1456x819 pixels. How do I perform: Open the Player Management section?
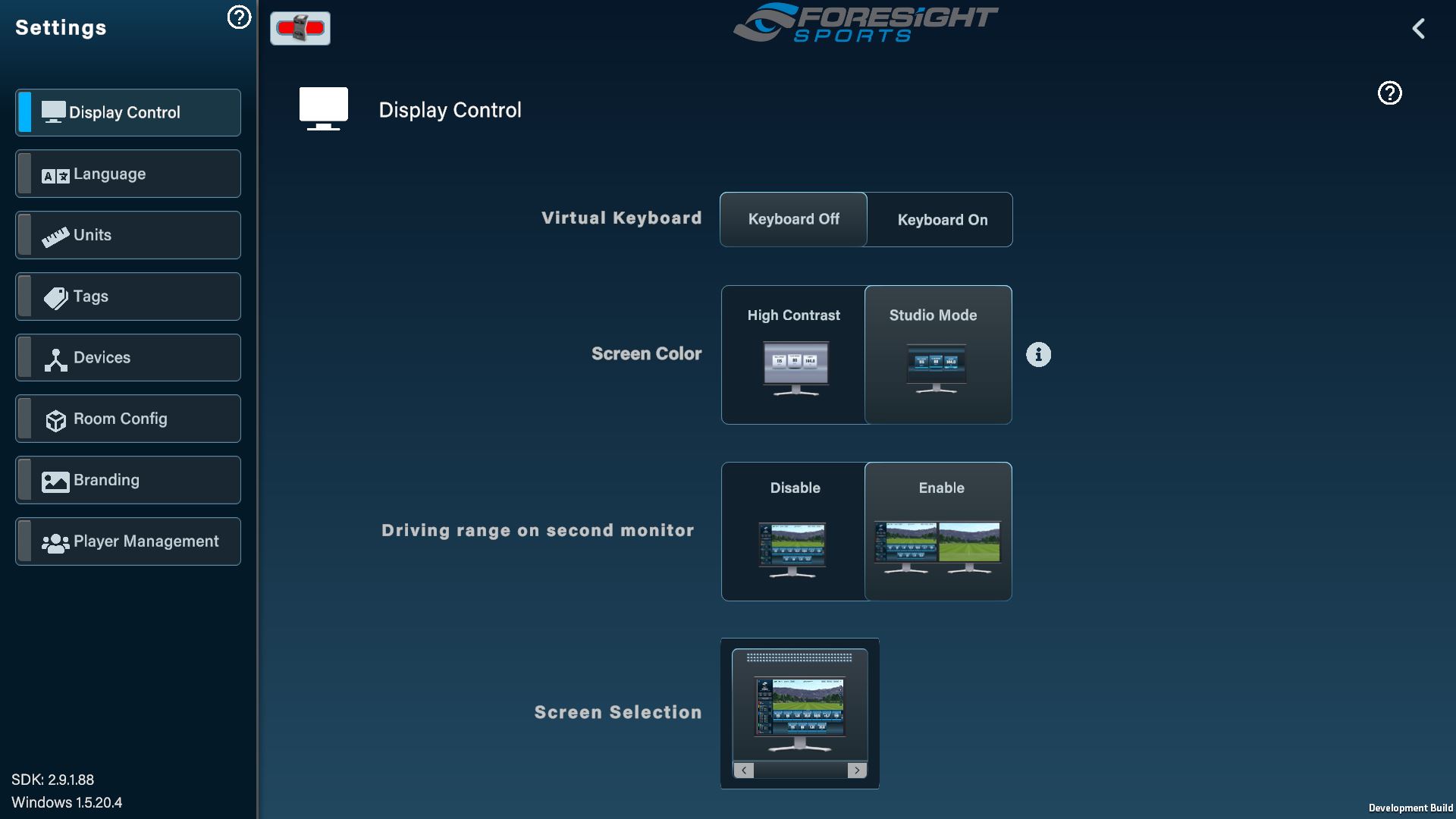click(x=128, y=541)
